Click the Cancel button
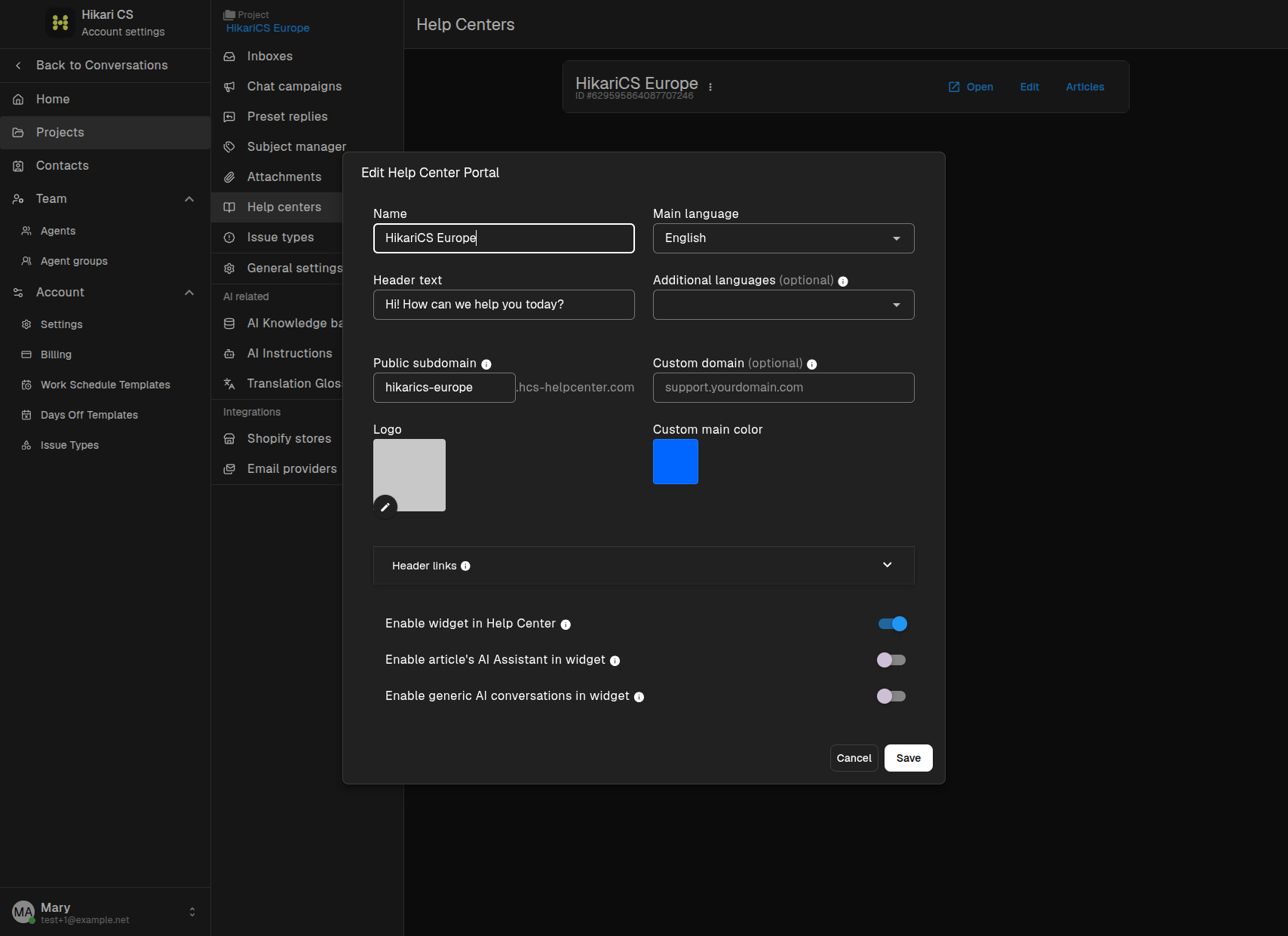 click(x=854, y=758)
